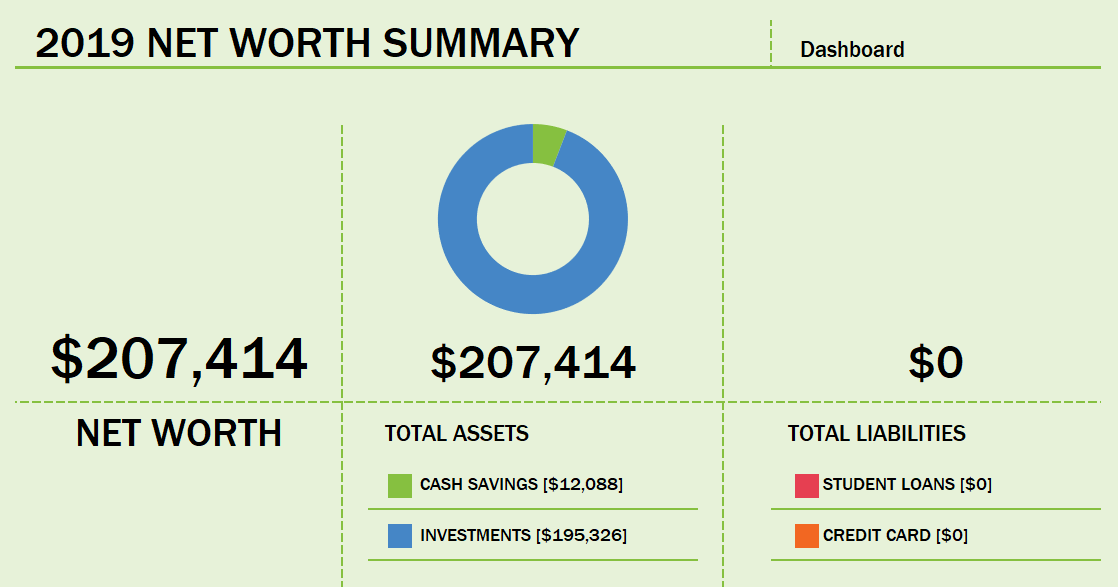Click the blue Investments legend swatch
This screenshot has width=1118, height=587.
[400, 536]
